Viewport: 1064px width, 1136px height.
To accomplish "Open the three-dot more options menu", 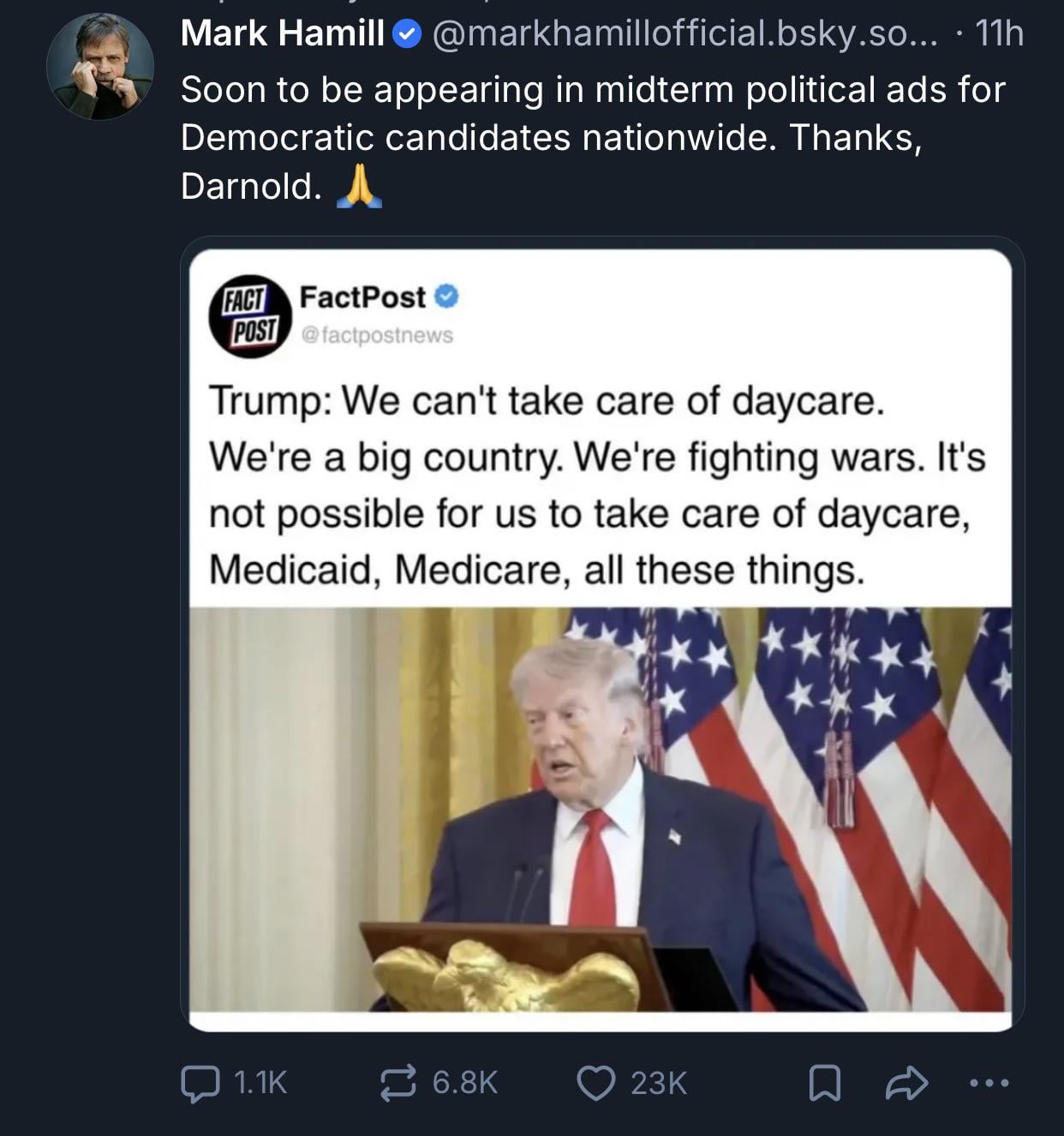I will point(989,1084).
